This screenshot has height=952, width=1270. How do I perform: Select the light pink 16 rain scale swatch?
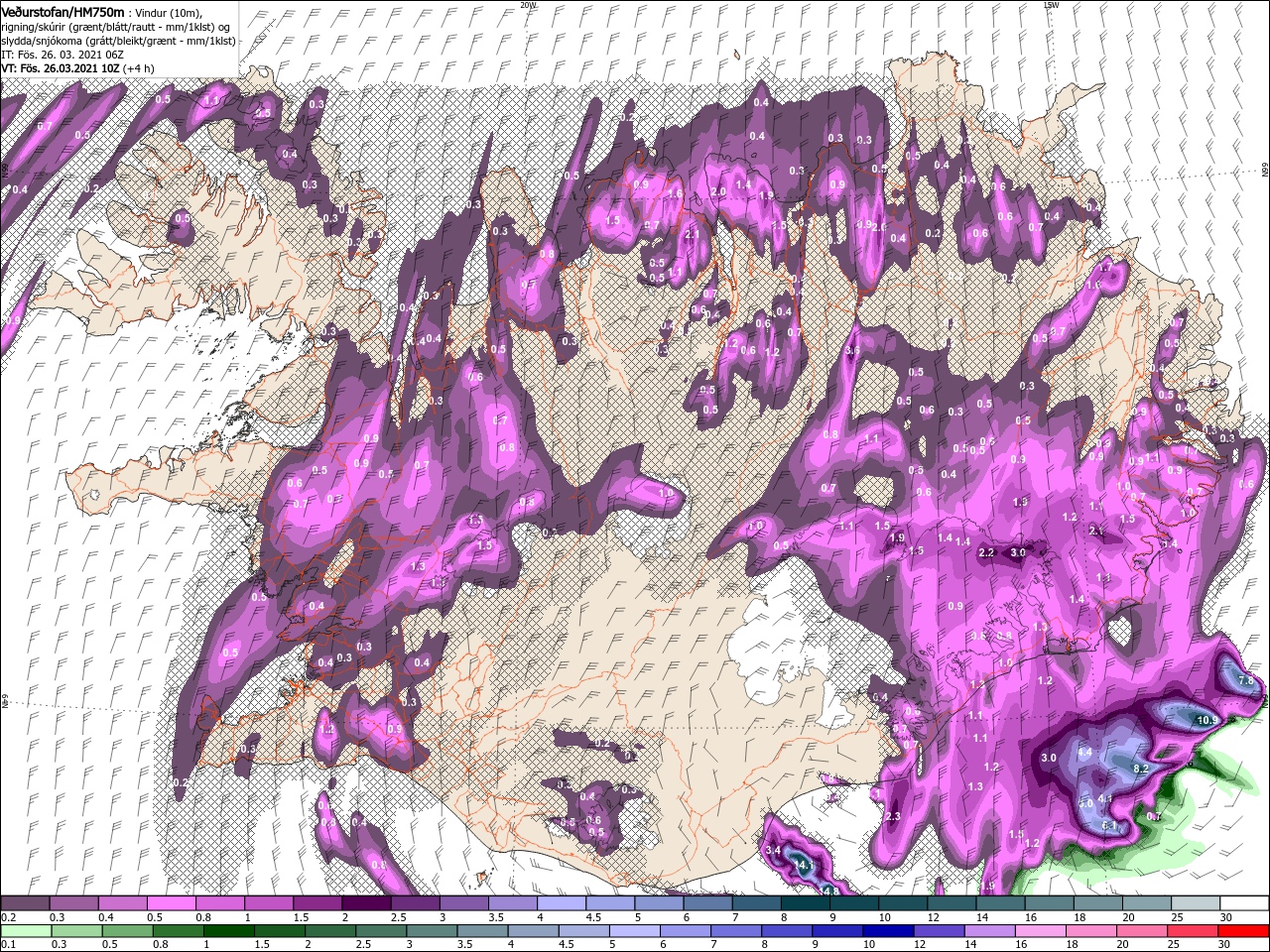tap(1042, 930)
